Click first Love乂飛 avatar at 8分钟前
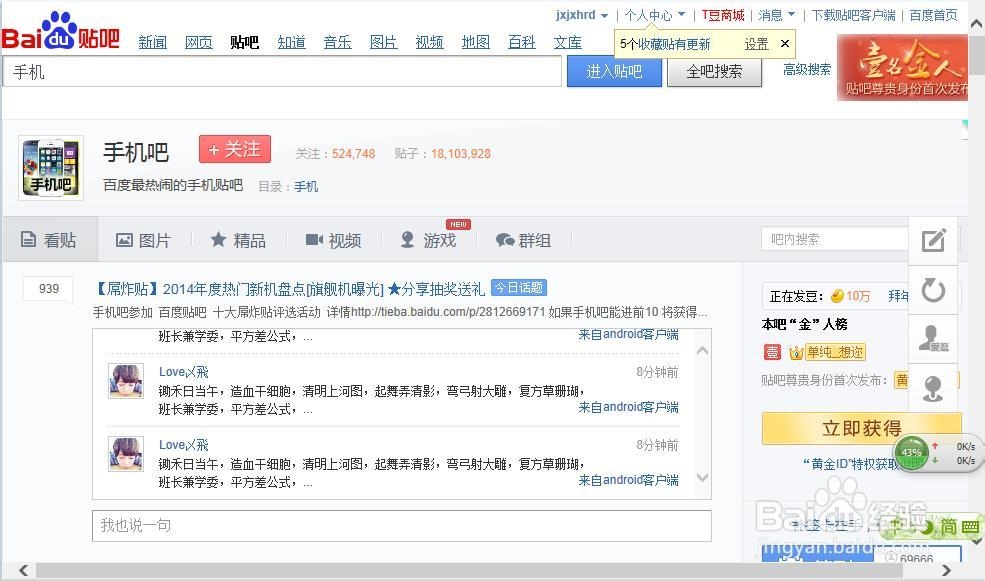Screen dimensions: 985x581 (126, 381)
